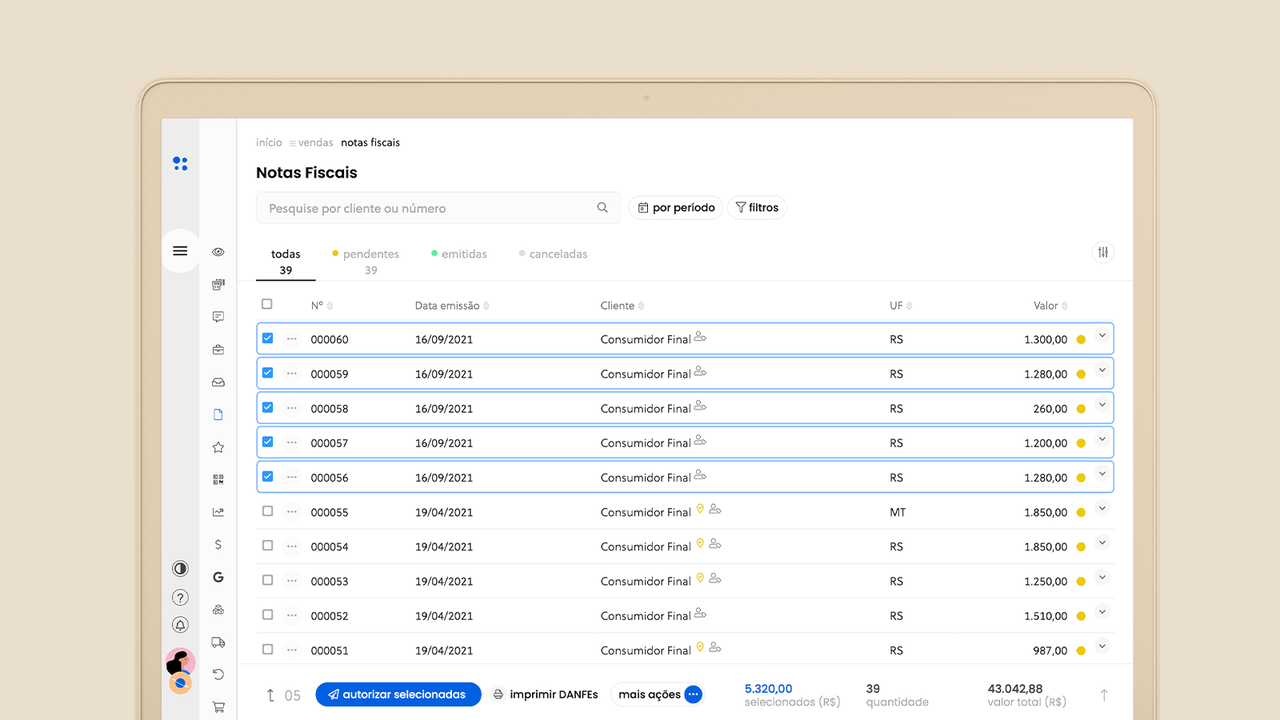Open the stacked boxes inventory icon in the sidebar

point(218,610)
